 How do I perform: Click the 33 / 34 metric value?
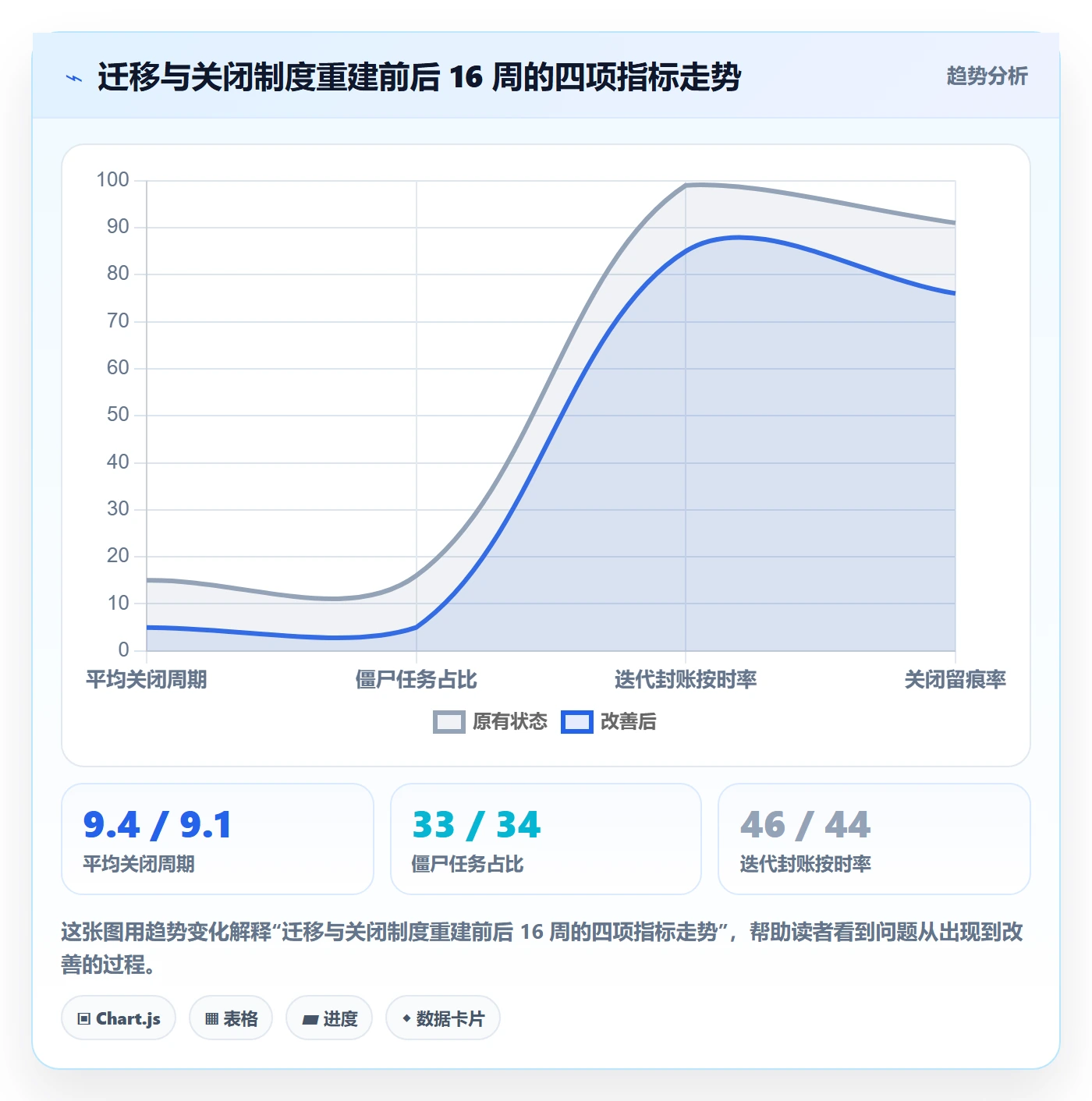click(x=476, y=825)
